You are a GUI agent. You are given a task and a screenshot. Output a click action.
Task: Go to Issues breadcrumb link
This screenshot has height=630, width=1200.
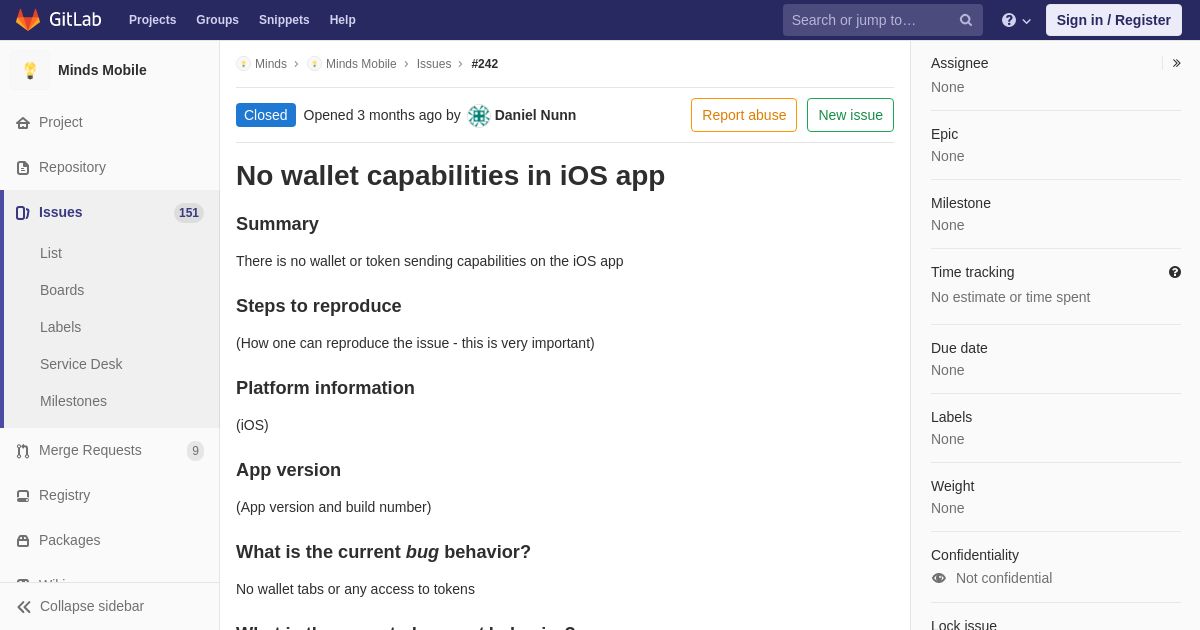pos(434,64)
